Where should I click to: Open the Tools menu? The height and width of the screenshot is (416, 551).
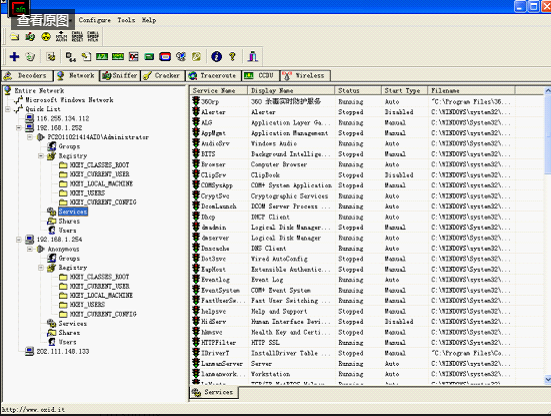126,20
